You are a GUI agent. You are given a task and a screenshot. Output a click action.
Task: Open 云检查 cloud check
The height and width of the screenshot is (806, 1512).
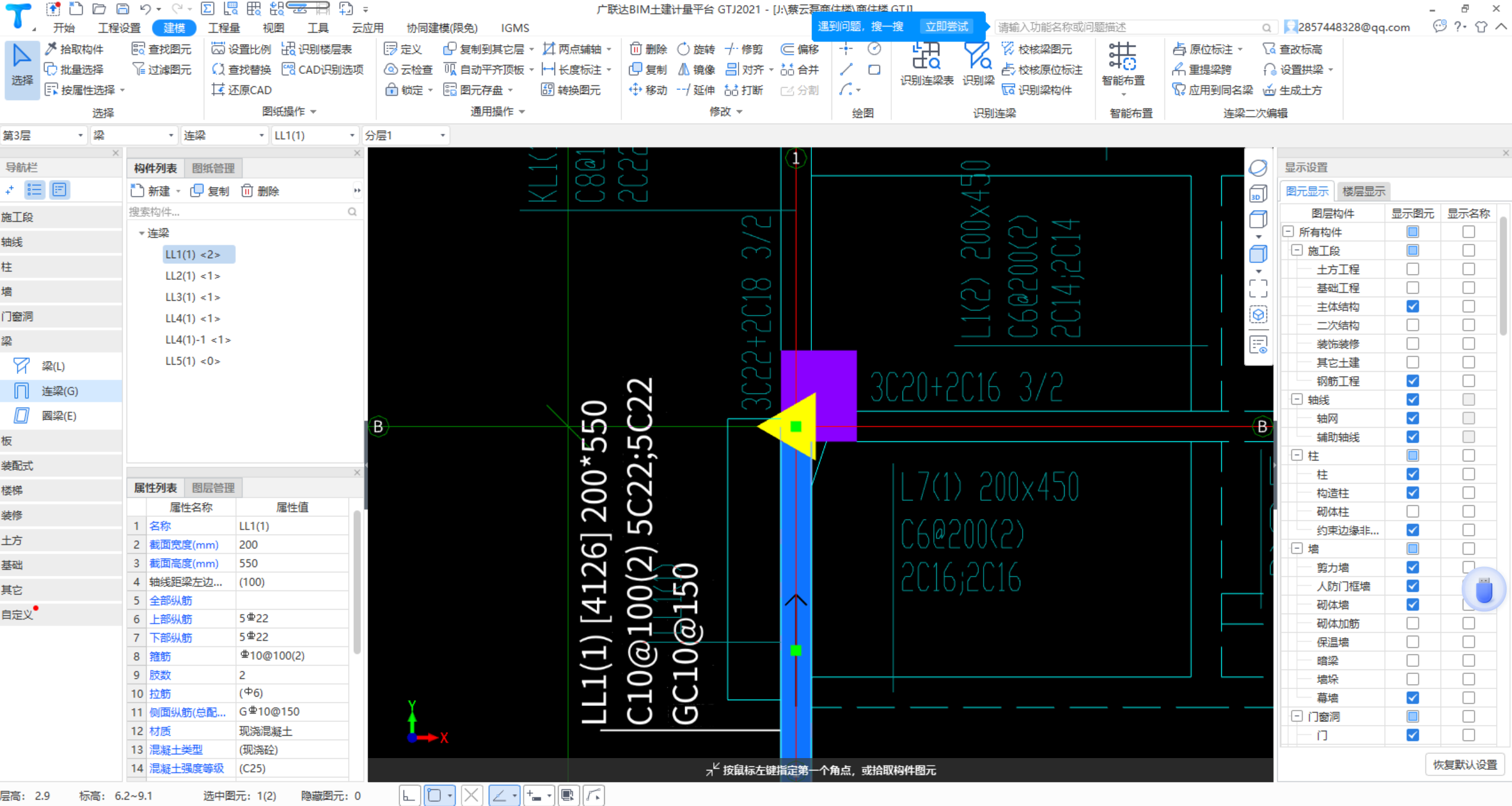click(x=409, y=70)
